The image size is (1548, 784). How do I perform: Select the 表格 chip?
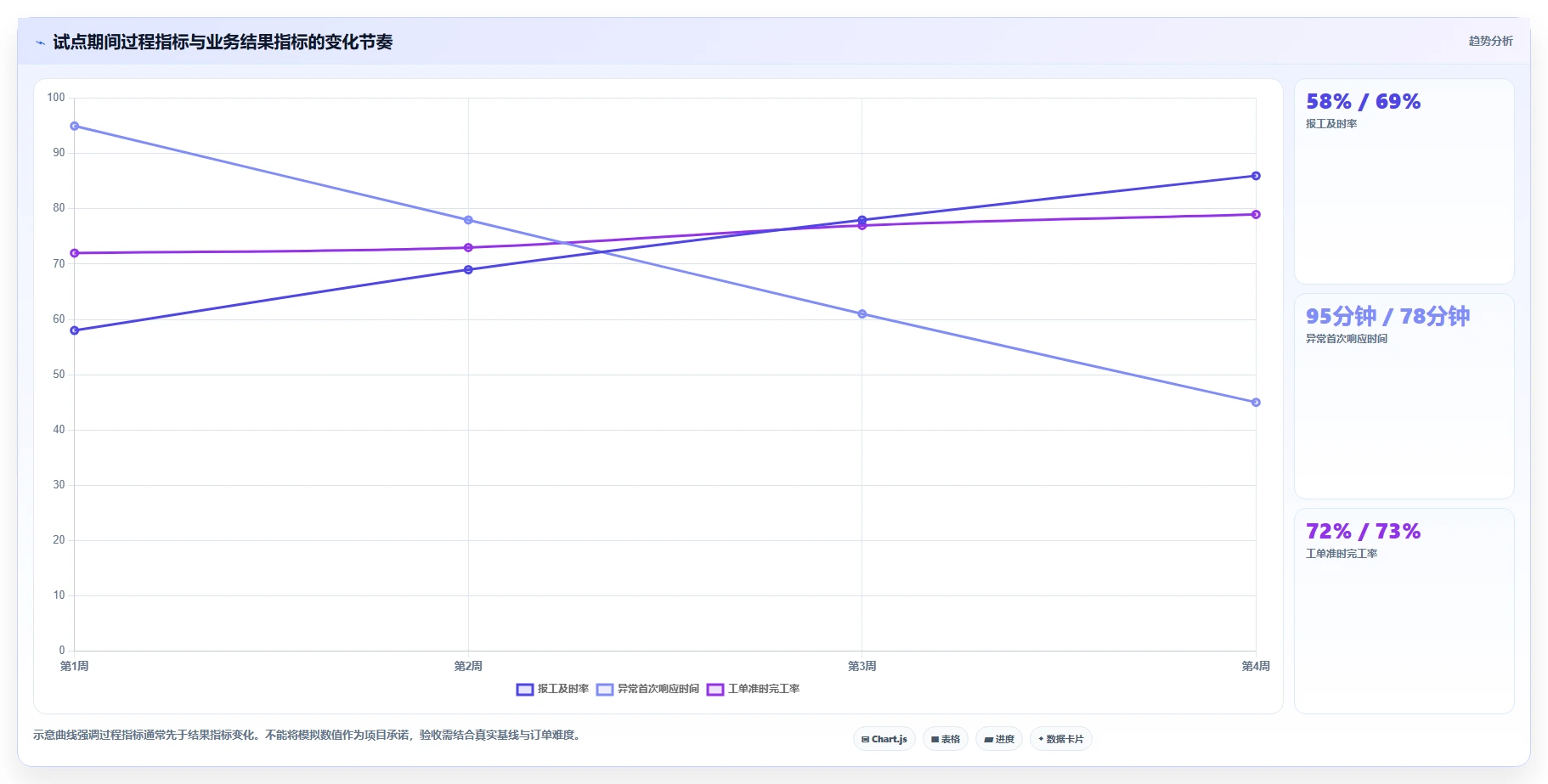tap(945, 739)
